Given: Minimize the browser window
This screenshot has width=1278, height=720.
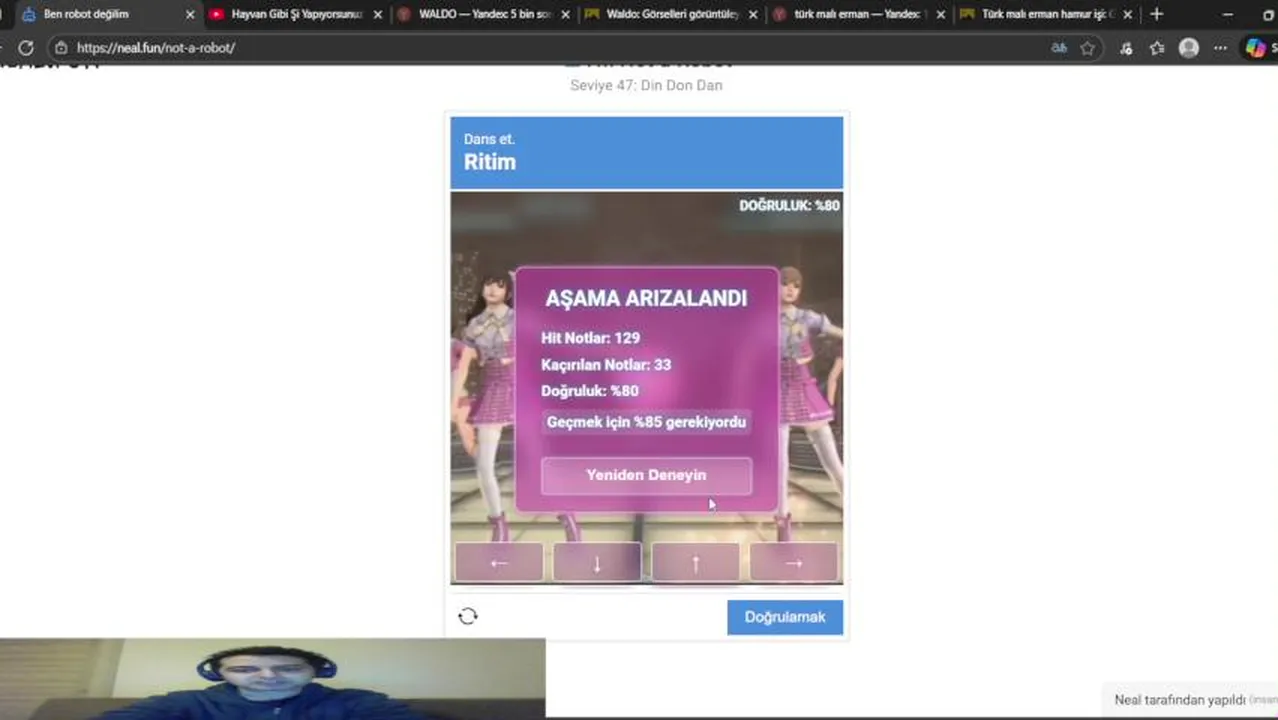Looking at the screenshot, I should (1228, 15).
